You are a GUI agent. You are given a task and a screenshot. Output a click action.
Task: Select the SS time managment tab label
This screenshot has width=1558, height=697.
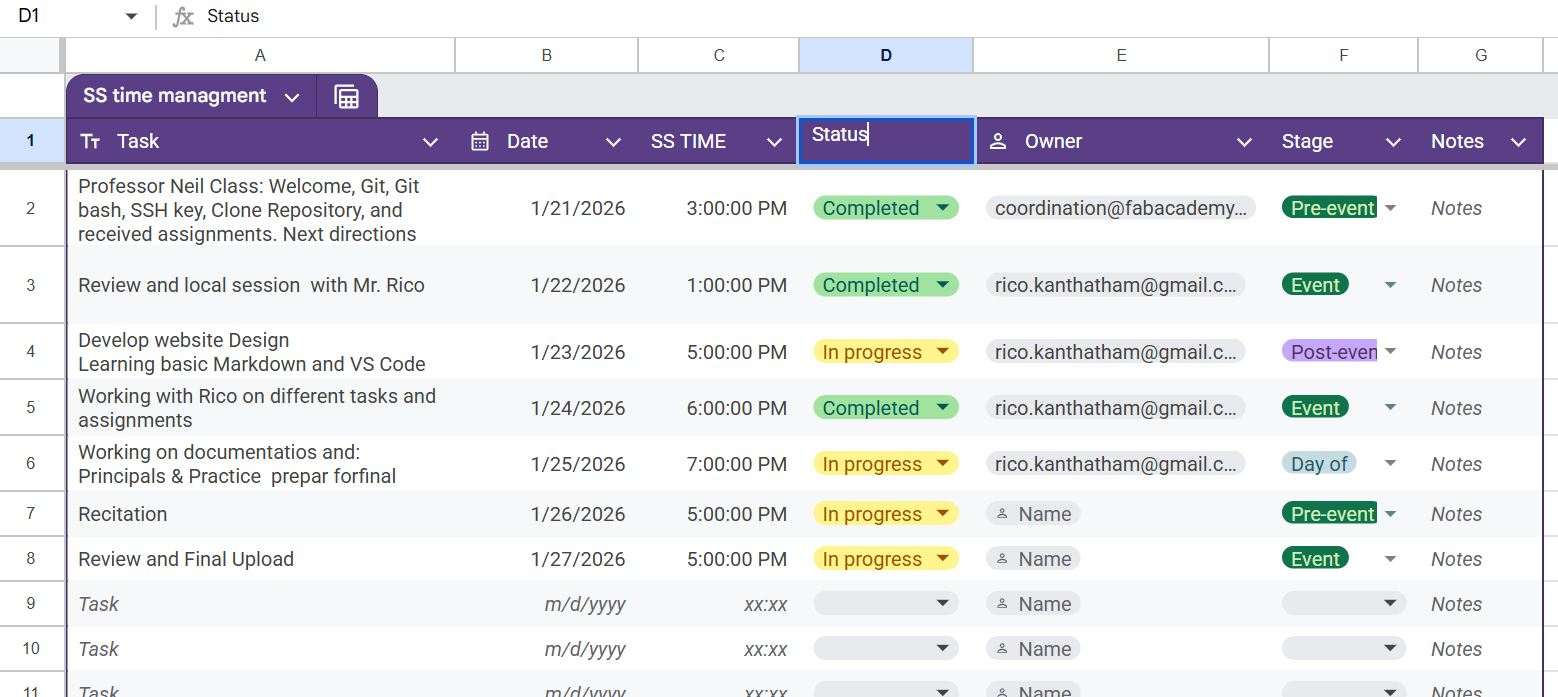coord(174,96)
